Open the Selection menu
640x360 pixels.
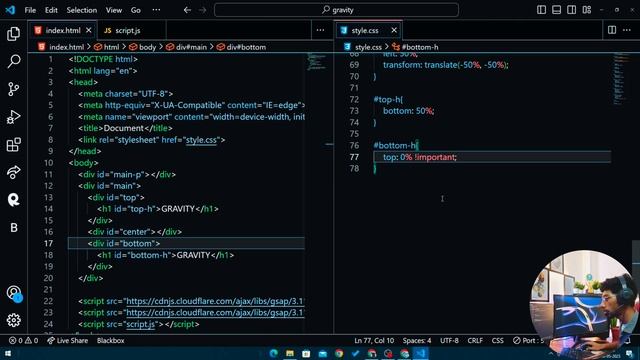click(82, 10)
